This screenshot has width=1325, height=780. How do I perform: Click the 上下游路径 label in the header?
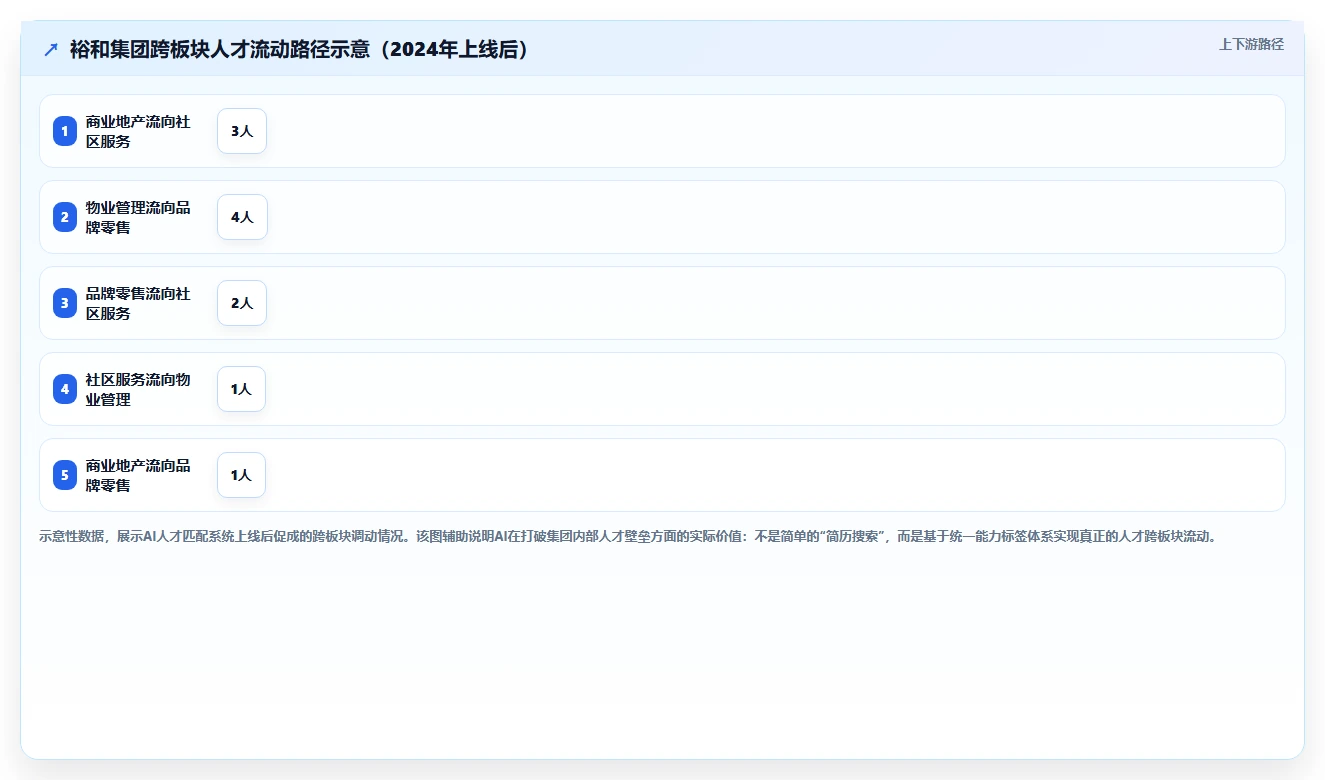(1251, 44)
